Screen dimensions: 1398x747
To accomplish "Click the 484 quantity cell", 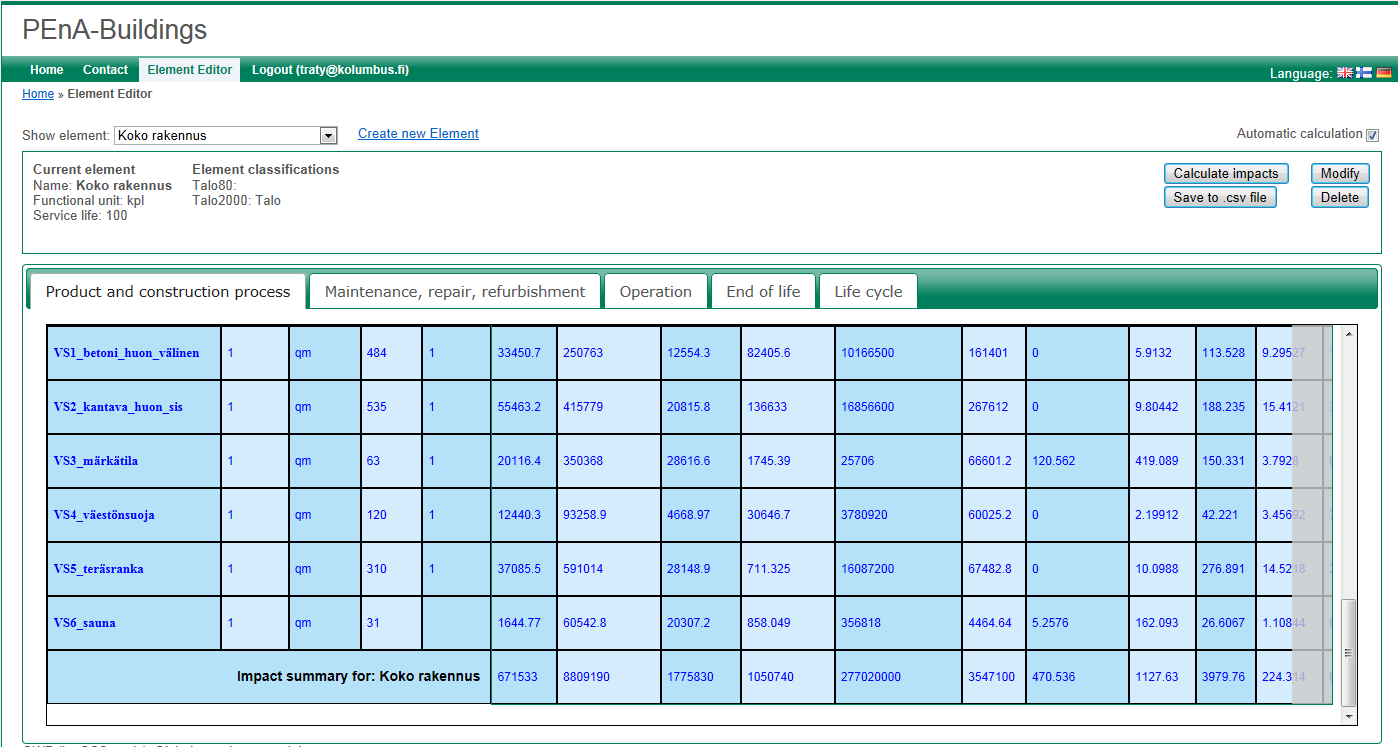I will tap(391, 353).
